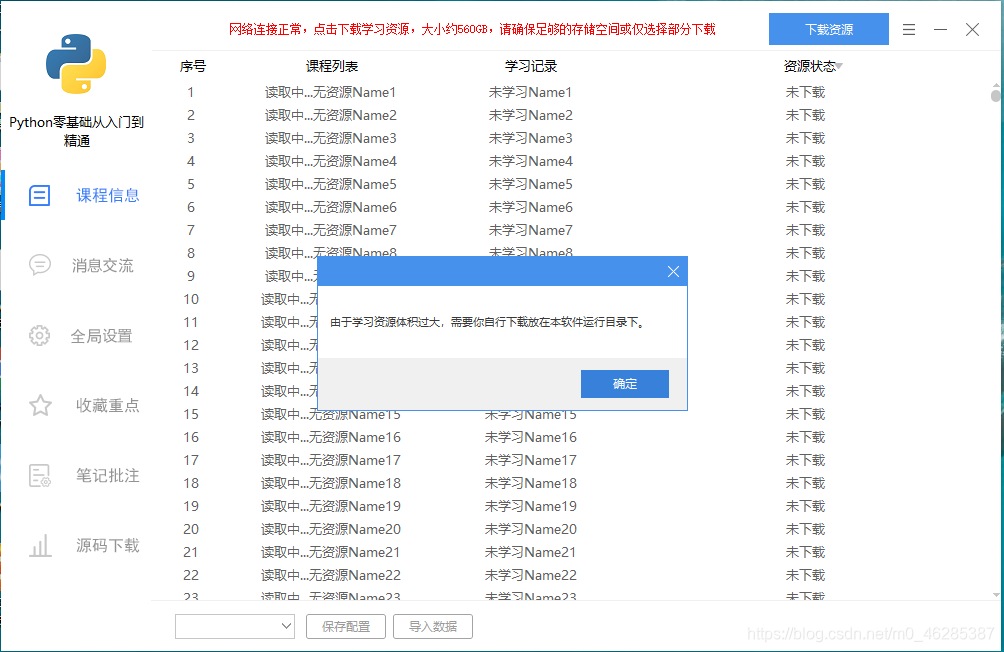Click the 下载资源 button
The width and height of the screenshot is (1004, 652).
[x=828, y=30]
